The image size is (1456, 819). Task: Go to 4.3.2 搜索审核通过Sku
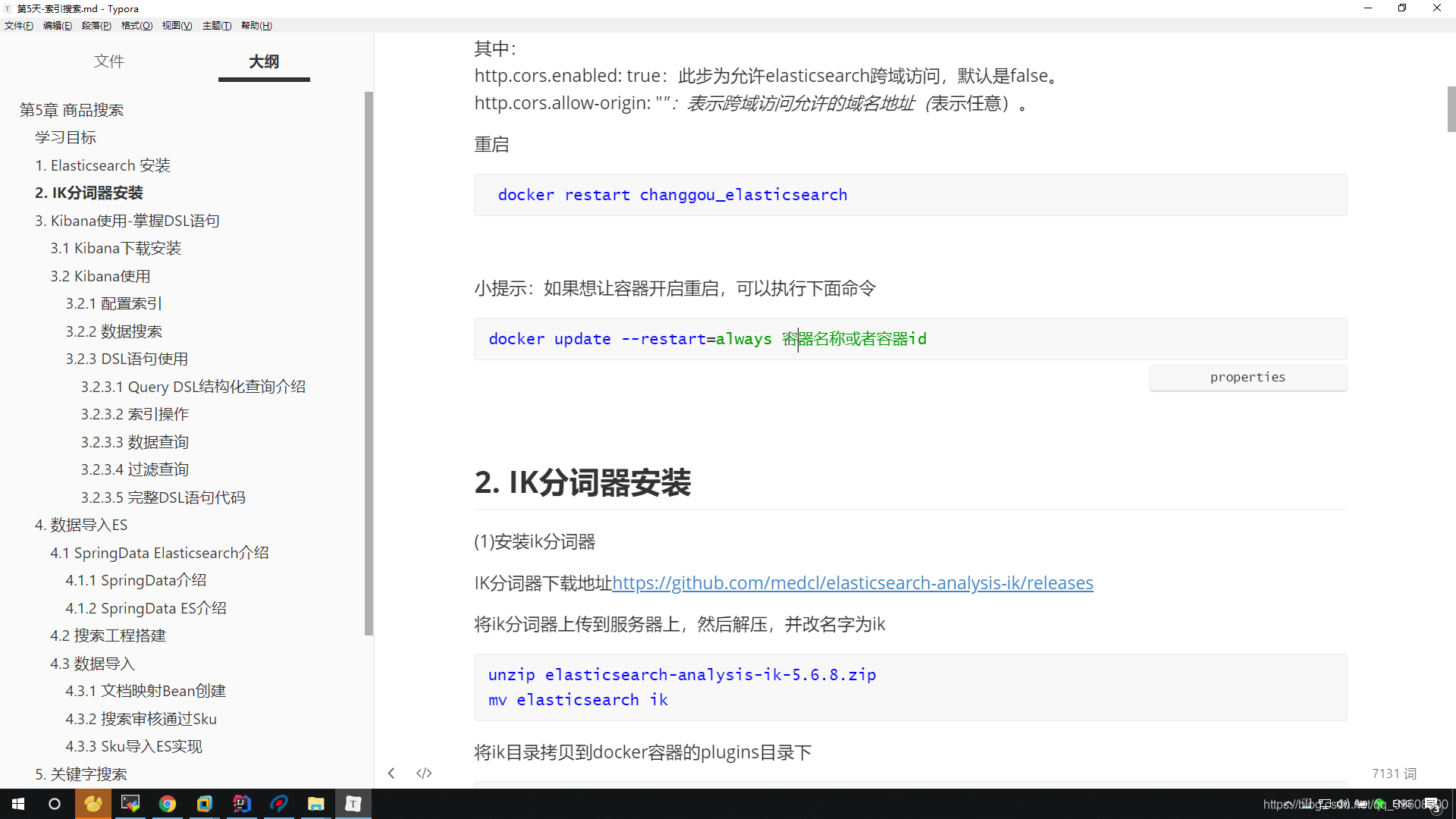pos(141,719)
